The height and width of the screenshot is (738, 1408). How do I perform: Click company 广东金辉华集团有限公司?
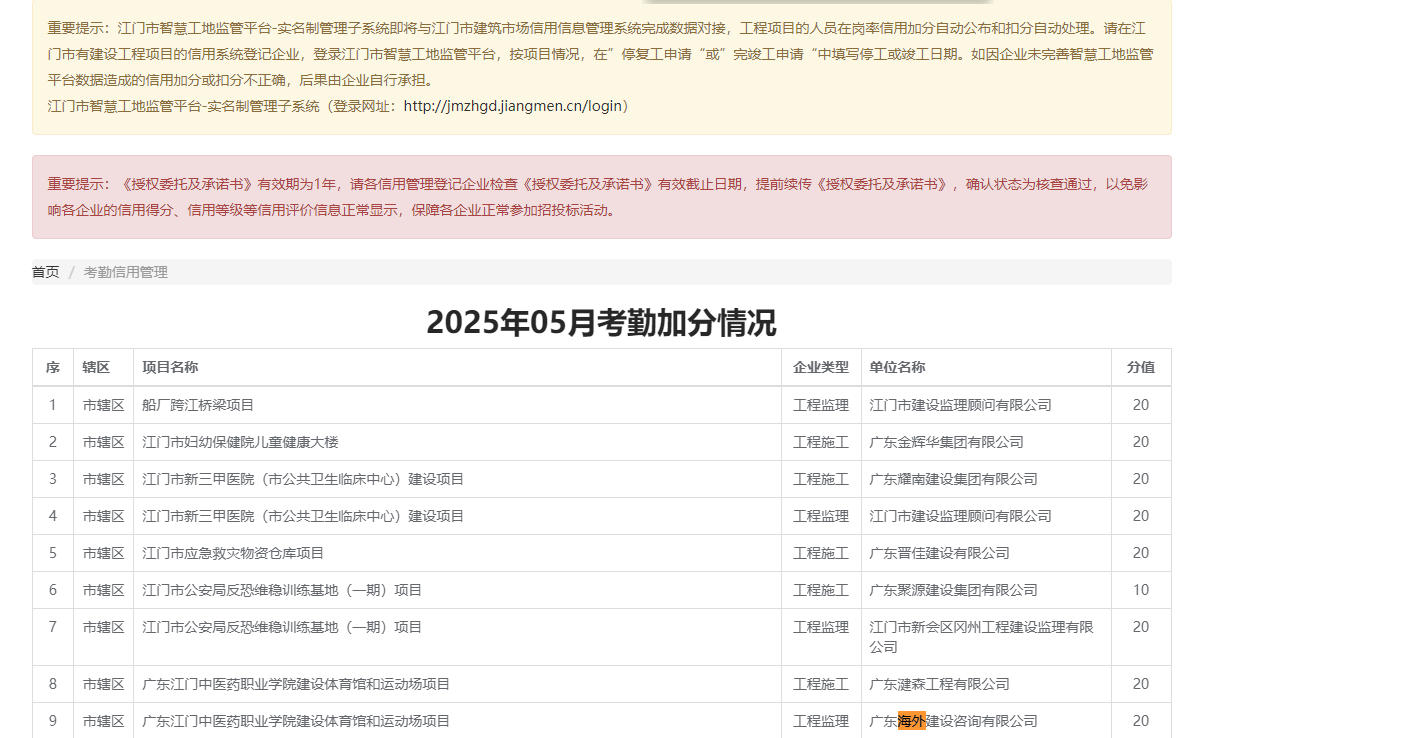click(946, 442)
